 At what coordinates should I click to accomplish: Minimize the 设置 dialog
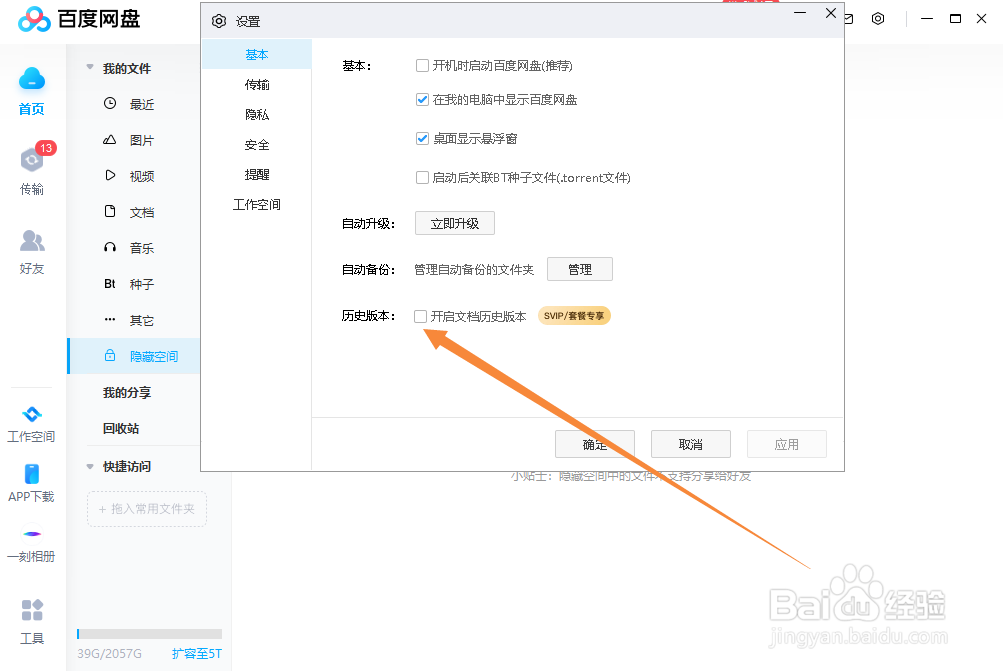(800, 13)
